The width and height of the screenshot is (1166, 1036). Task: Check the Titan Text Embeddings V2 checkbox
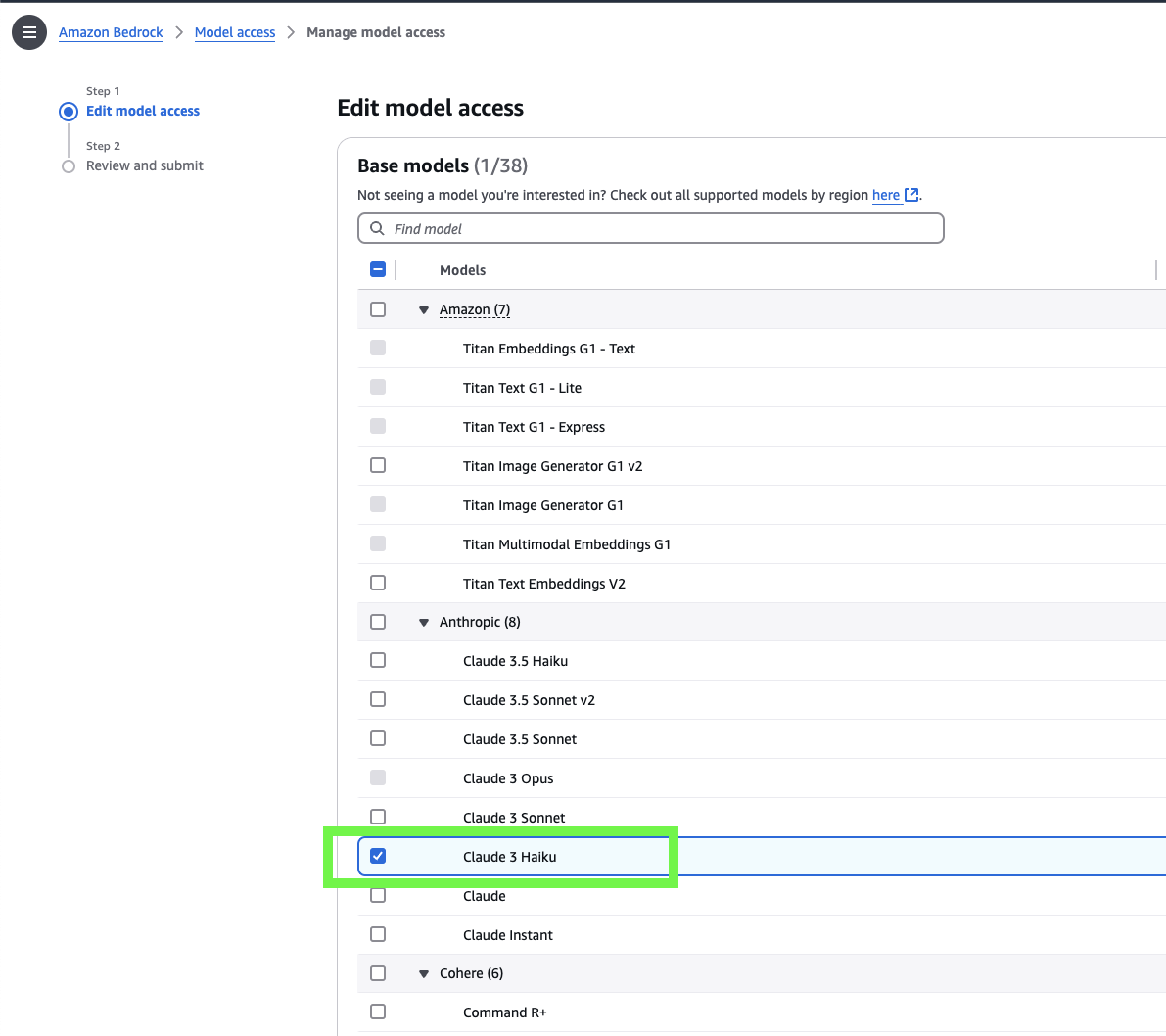tap(378, 583)
